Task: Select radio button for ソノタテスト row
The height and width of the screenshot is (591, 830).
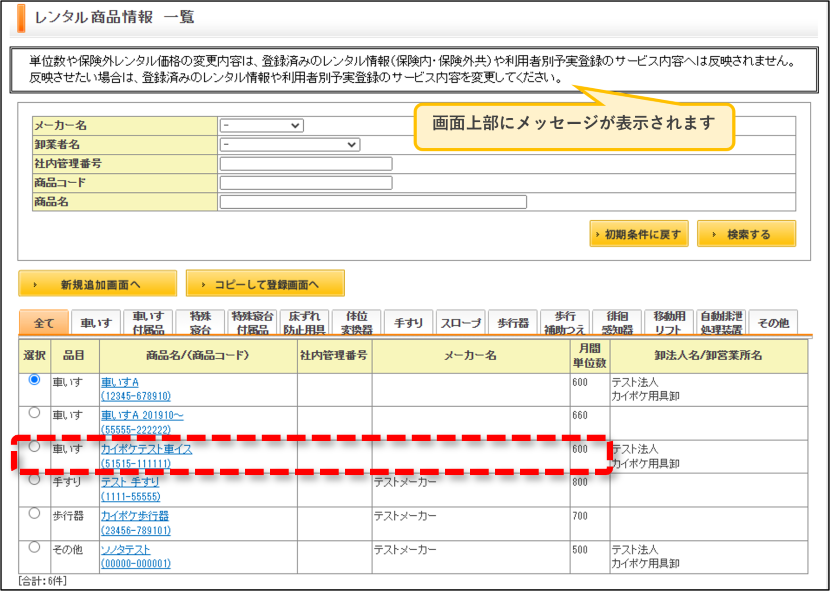Action: pos(34,547)
